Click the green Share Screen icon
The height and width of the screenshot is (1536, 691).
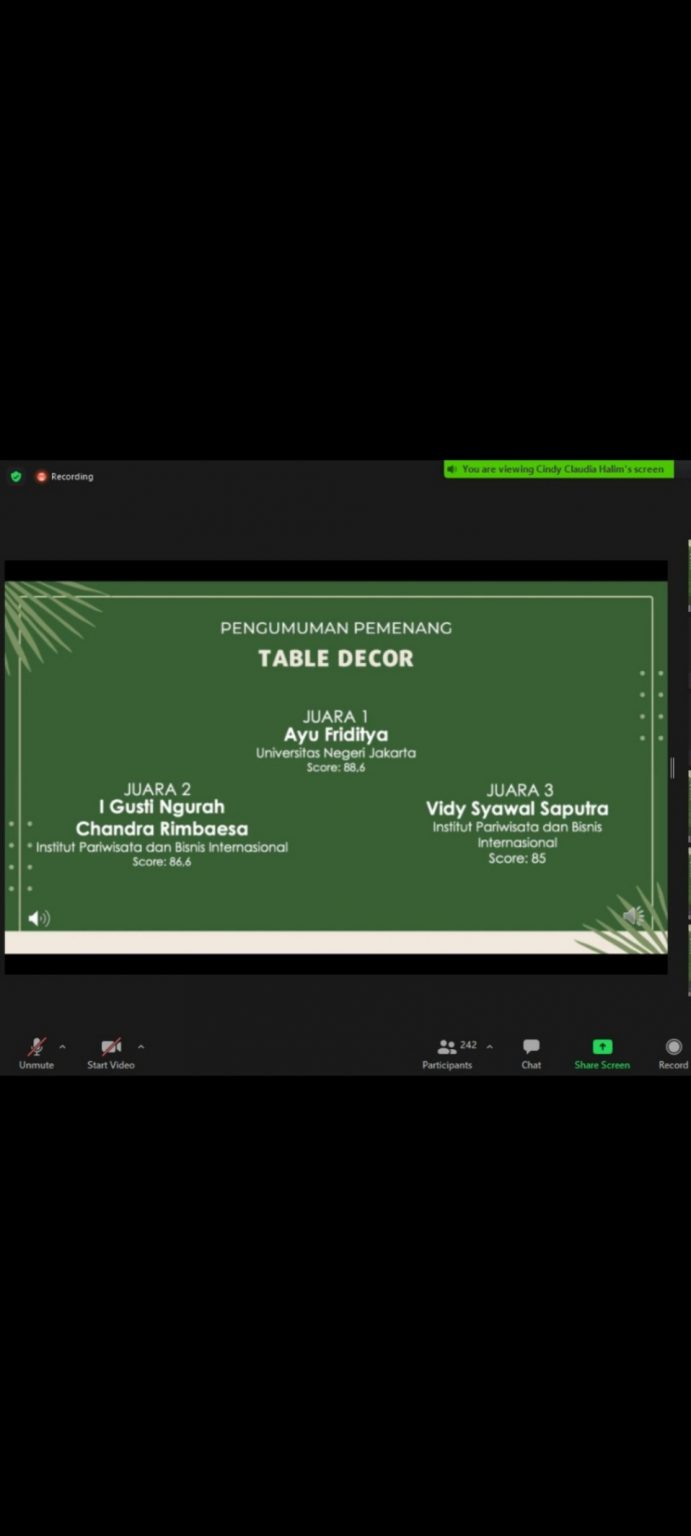coord(602,1046)
